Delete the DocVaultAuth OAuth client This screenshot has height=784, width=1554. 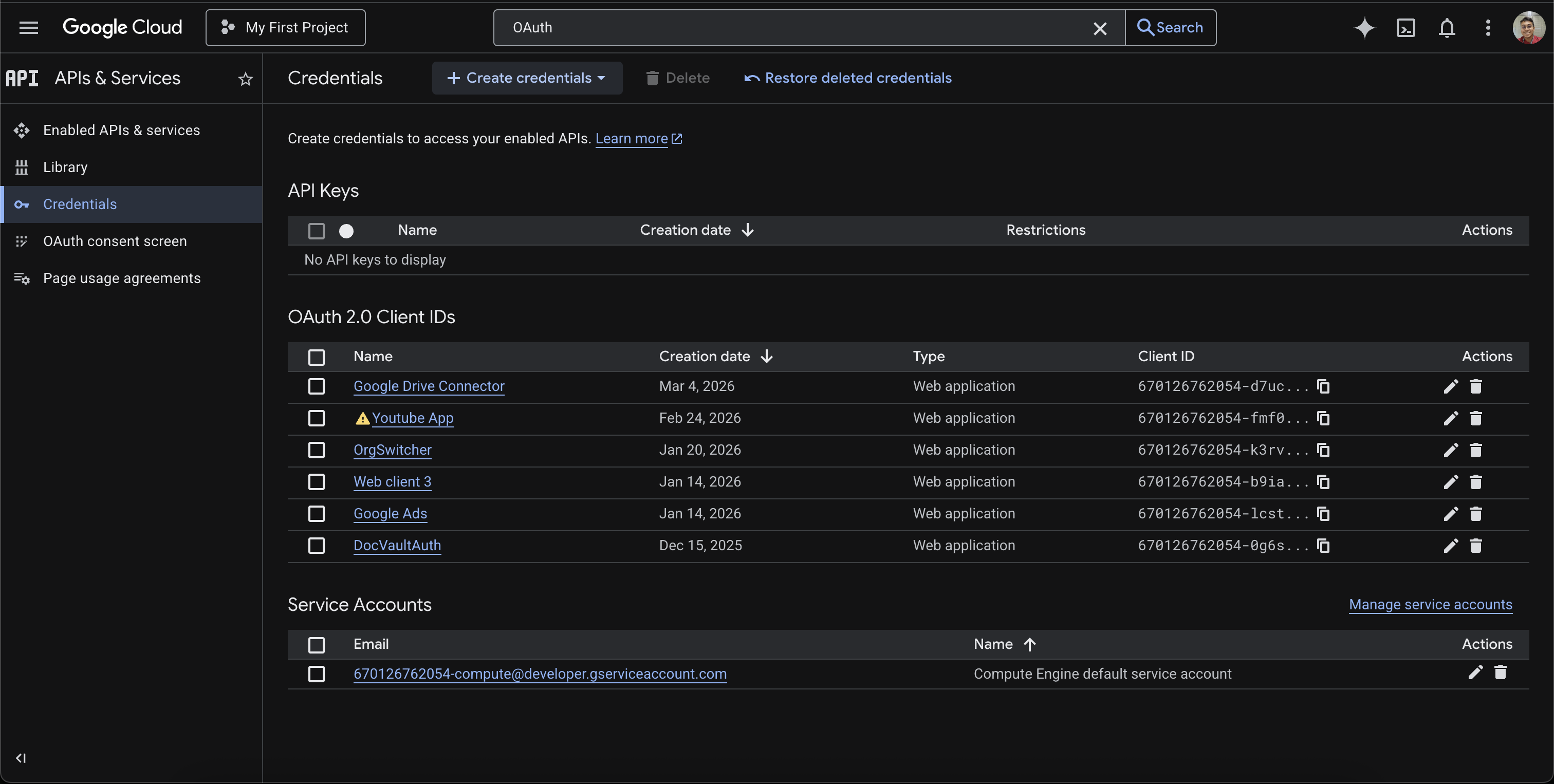pyautogui.click(x=1475, y=546)
